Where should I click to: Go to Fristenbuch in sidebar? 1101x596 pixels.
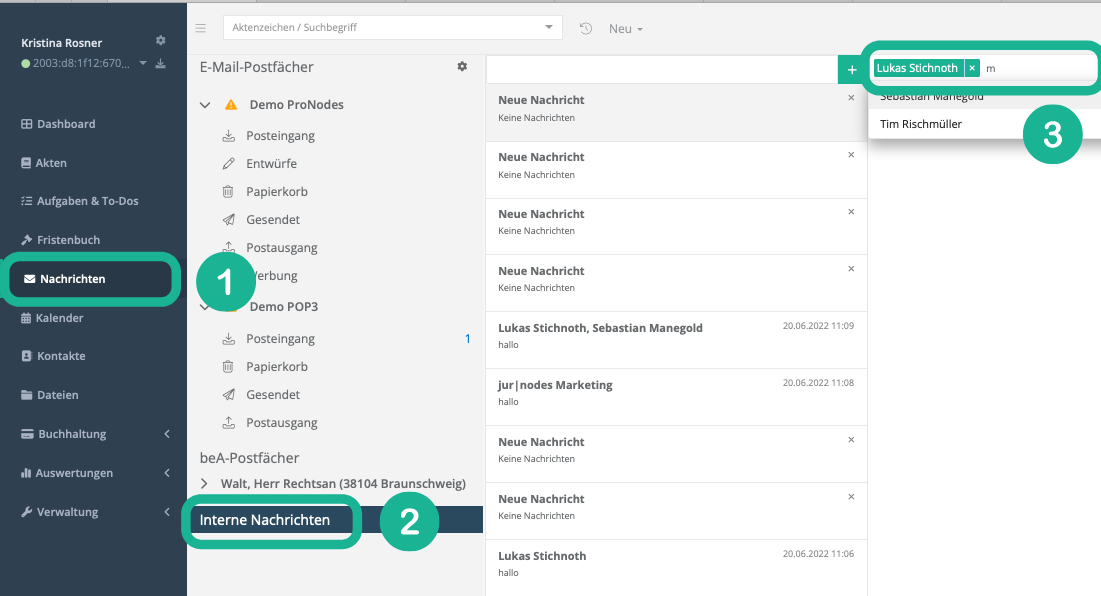click(x=68, y=240)
